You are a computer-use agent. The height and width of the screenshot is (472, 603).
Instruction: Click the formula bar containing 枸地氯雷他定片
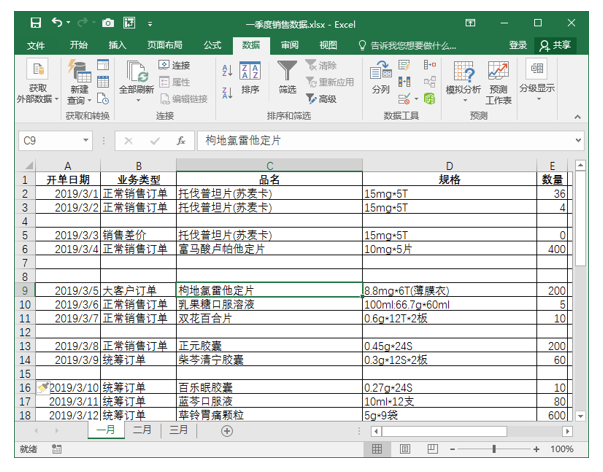click(385, 141)
